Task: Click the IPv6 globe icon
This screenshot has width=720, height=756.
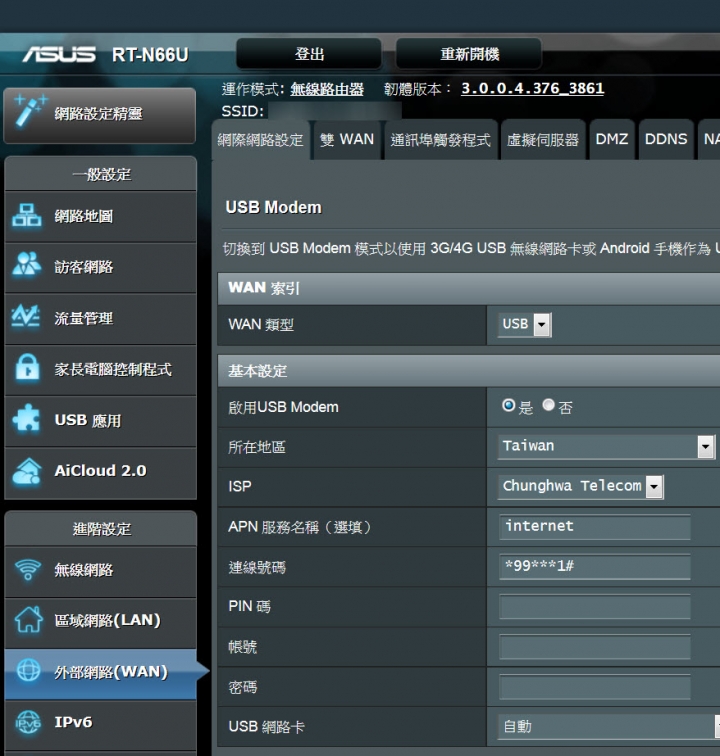Action: pos(28,723)
